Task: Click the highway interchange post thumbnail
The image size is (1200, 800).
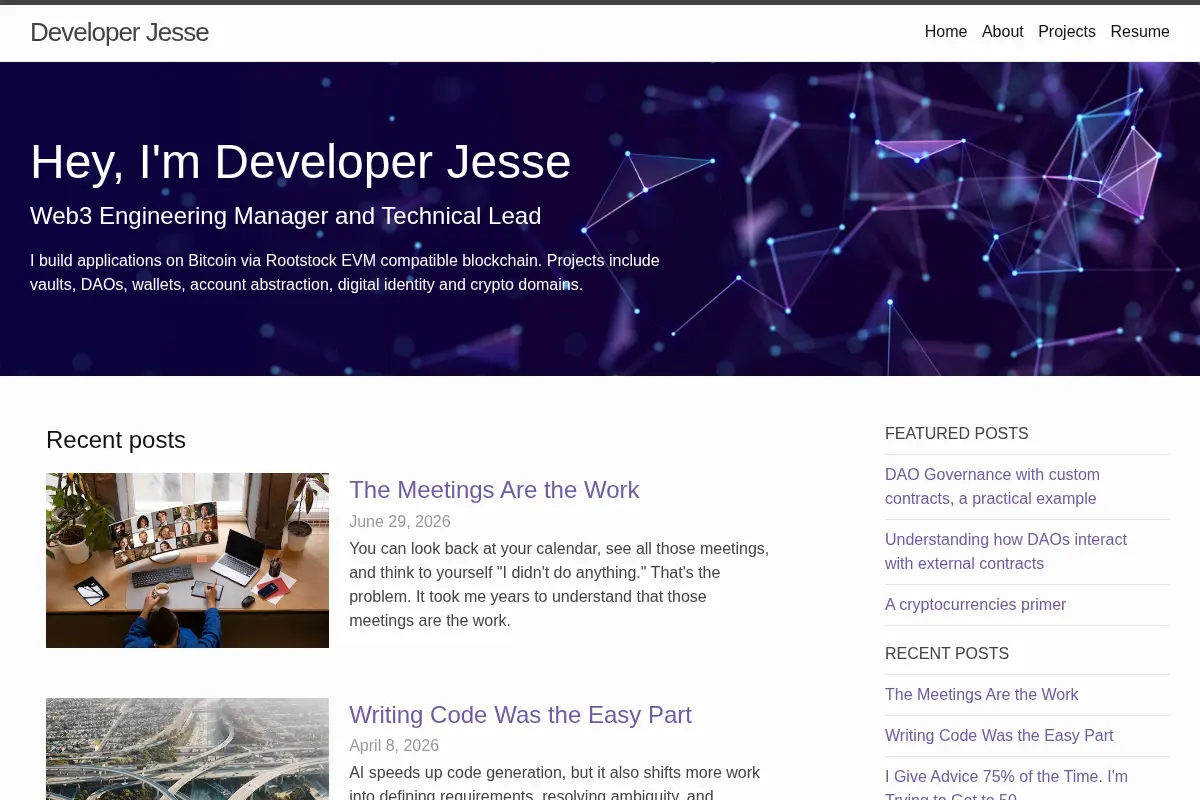Action: [187, 749]
